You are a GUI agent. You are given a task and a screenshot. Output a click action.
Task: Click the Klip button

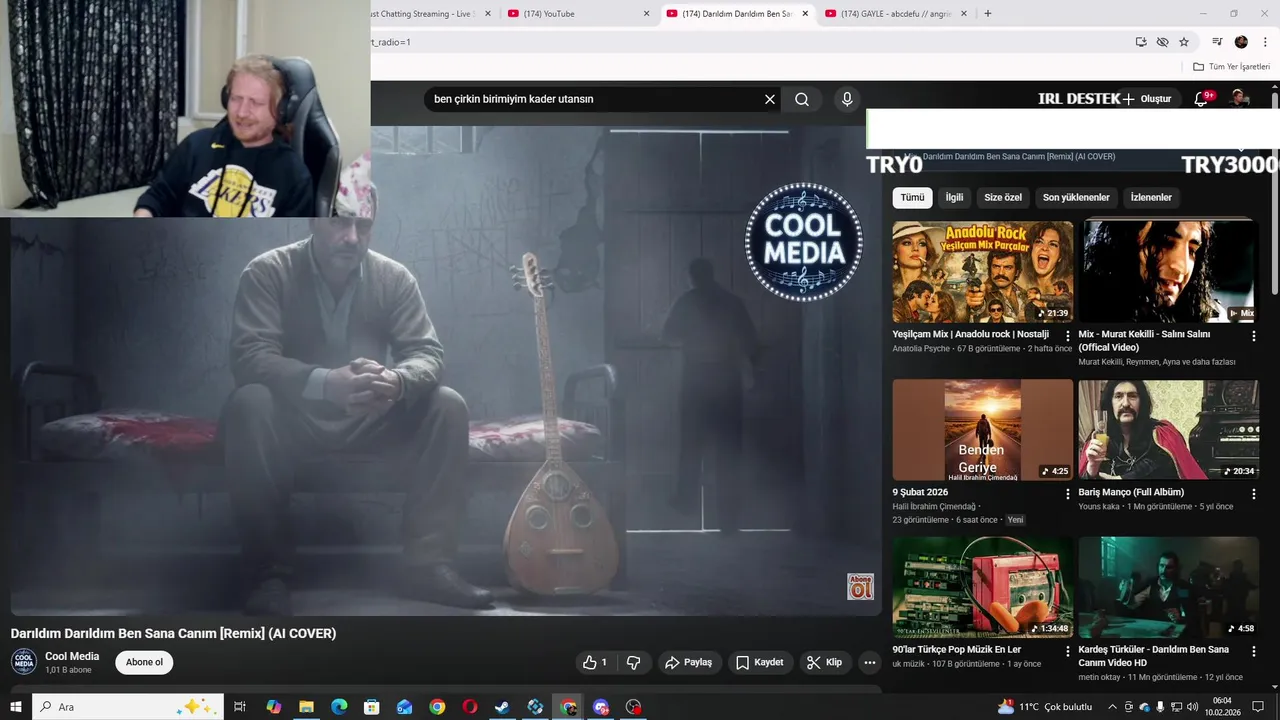point(825,662)
